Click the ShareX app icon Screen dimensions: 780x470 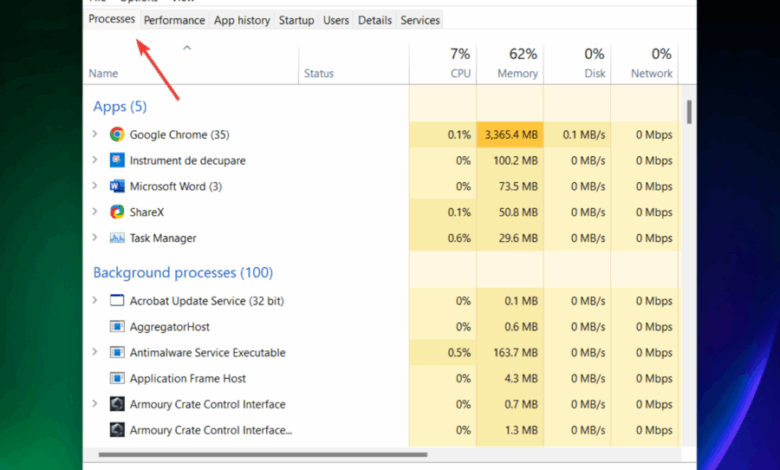(x=117, y=212)
